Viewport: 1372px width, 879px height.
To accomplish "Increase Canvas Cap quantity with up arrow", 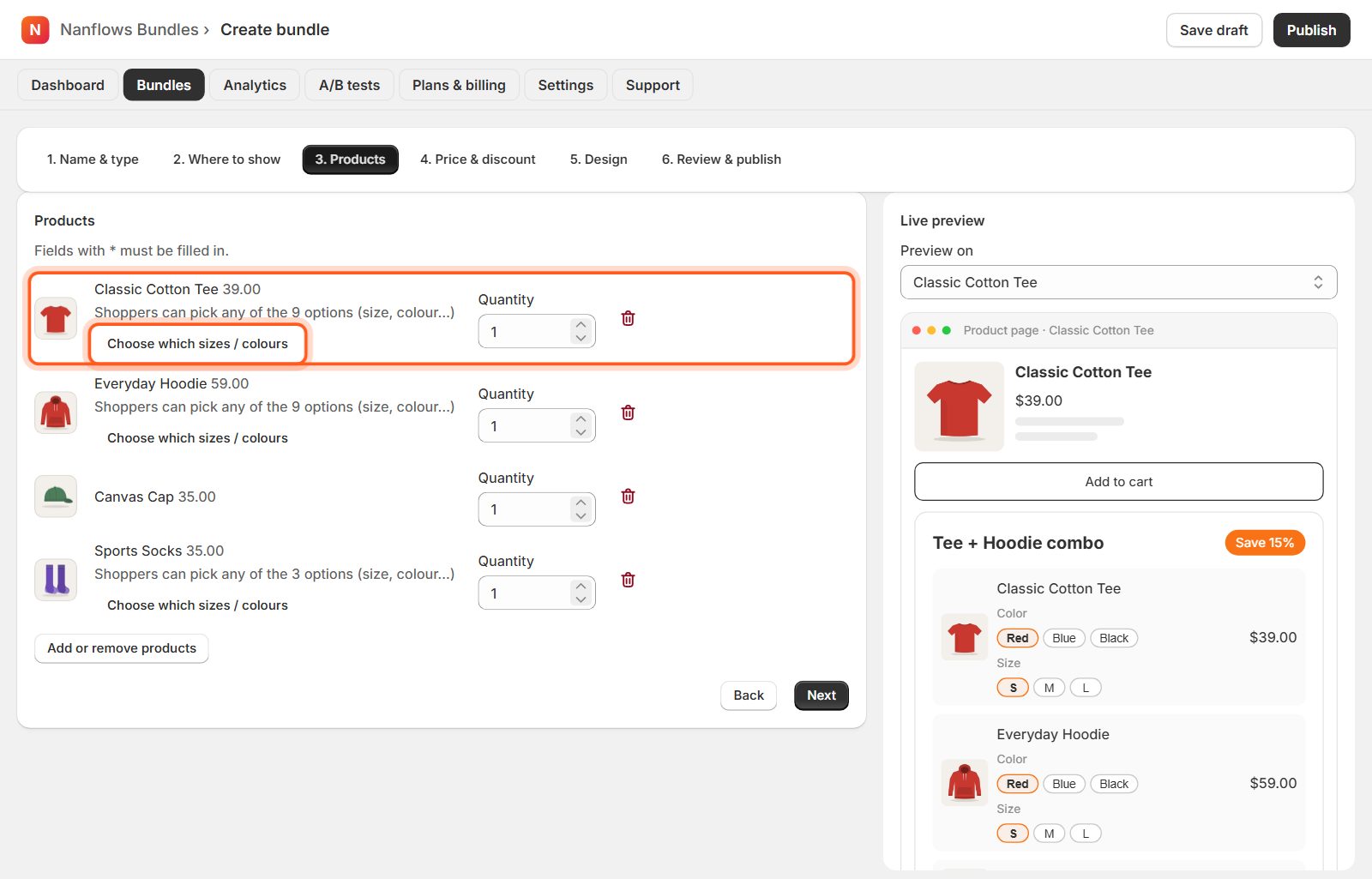I will pyautogui.click(x=581, y=503).
